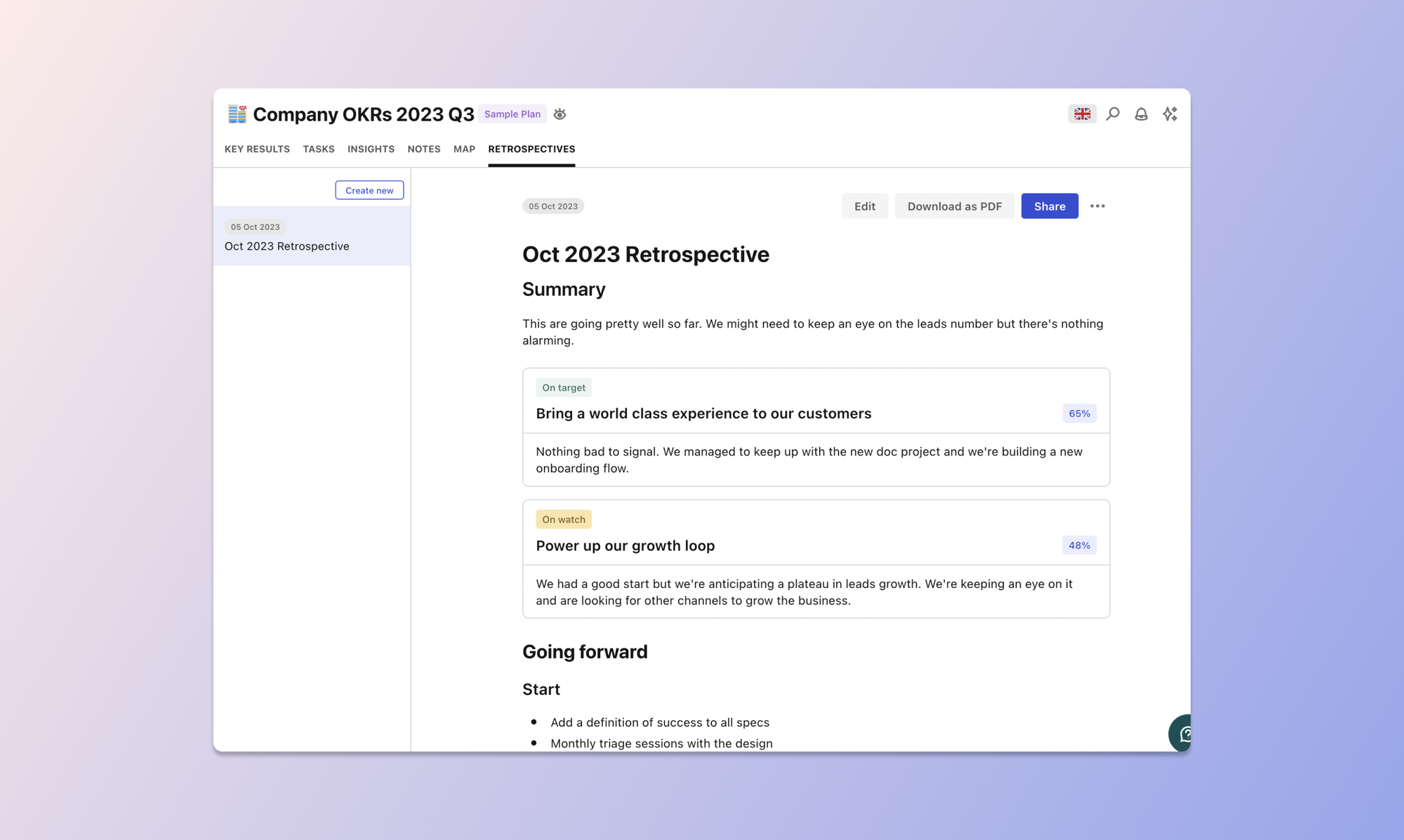Click the AI sparkle icon top right
This screenshot has height=840, width=1404.
(x=1170, y=114)
